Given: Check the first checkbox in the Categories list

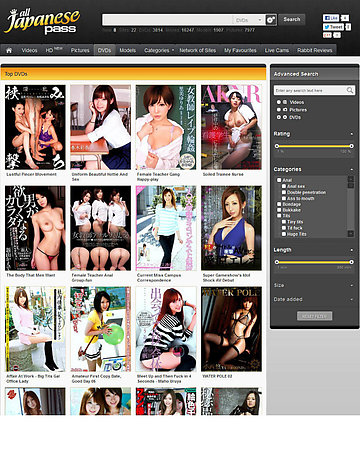Looking at the screenshot, I should coord(279,180).
